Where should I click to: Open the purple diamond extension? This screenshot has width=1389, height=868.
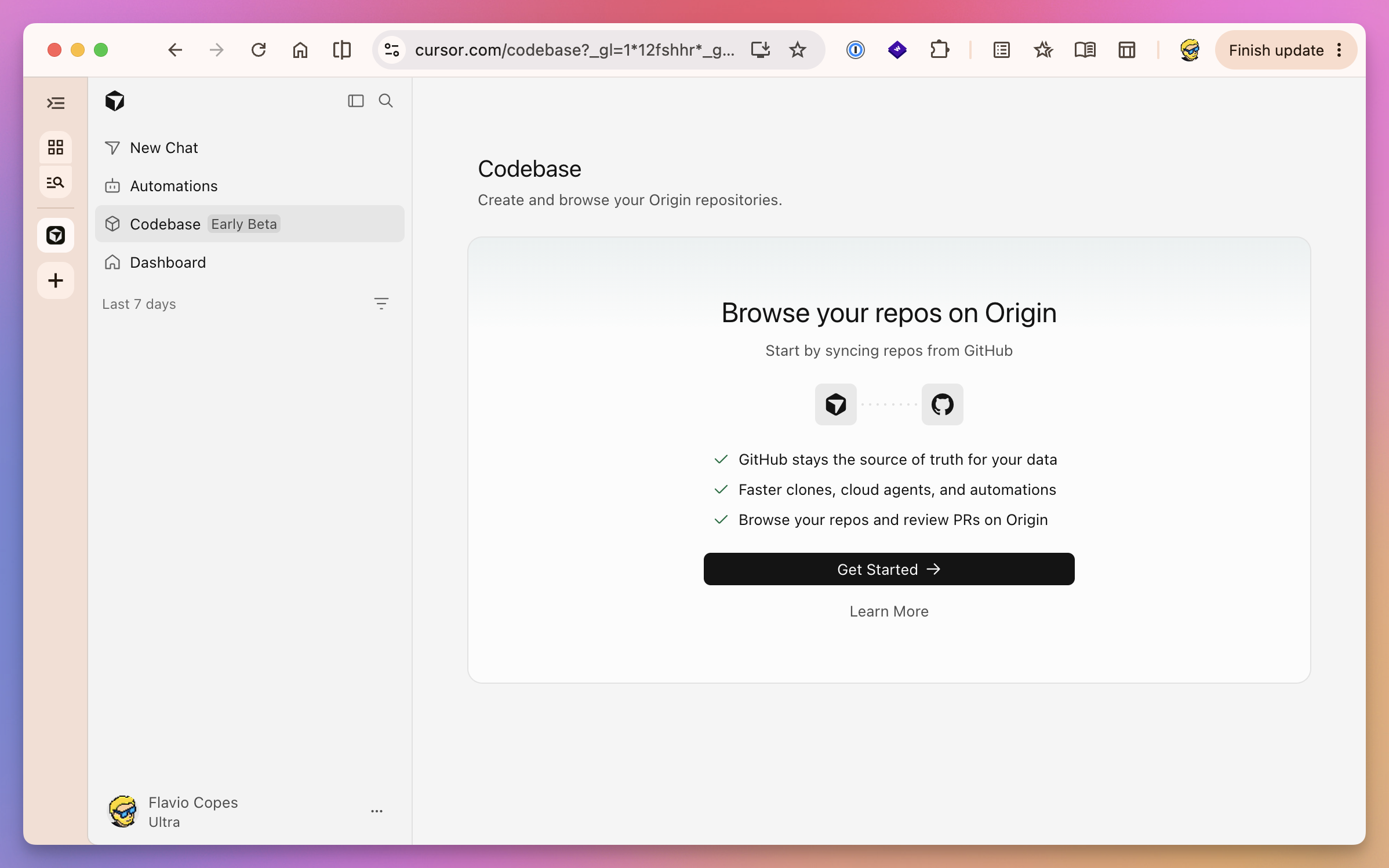897,50
